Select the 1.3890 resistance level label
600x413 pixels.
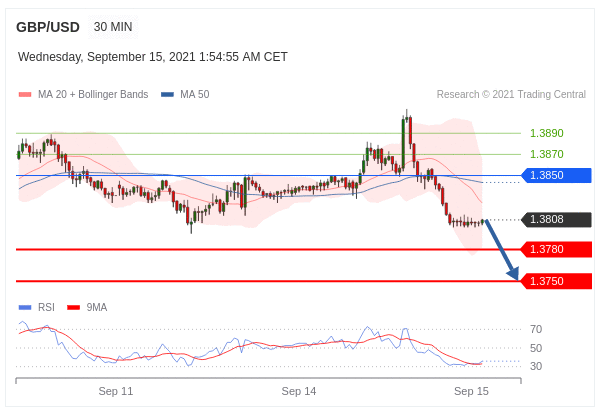[x=546, y=133]
